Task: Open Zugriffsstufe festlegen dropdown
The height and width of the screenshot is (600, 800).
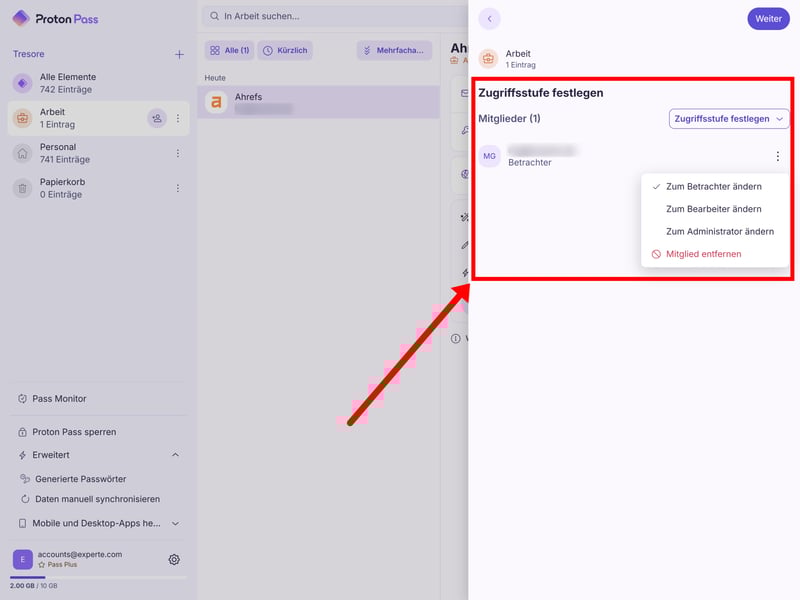Action: pos(728,119)
